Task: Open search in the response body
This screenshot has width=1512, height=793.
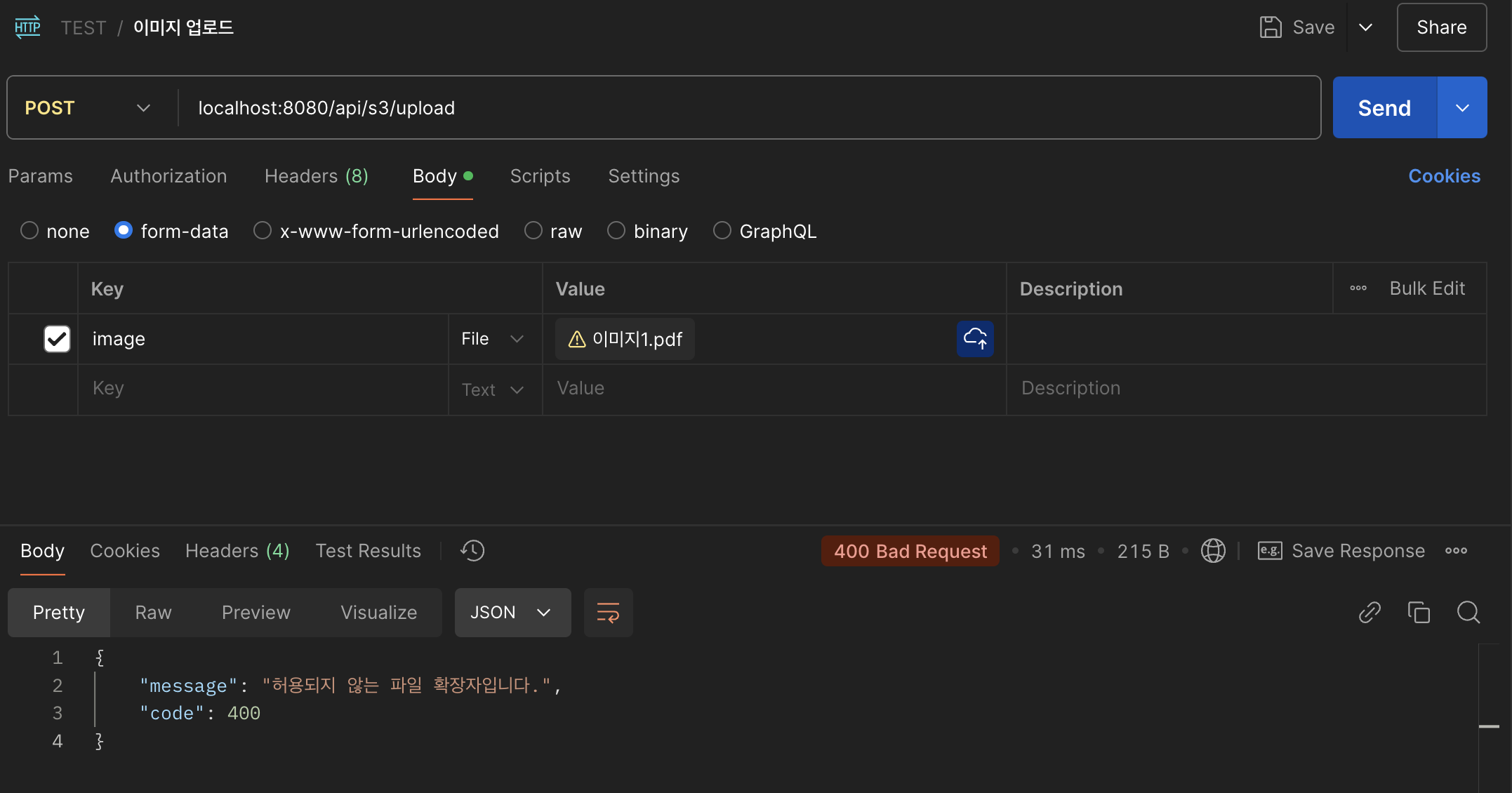Action: click(1468, 613)
